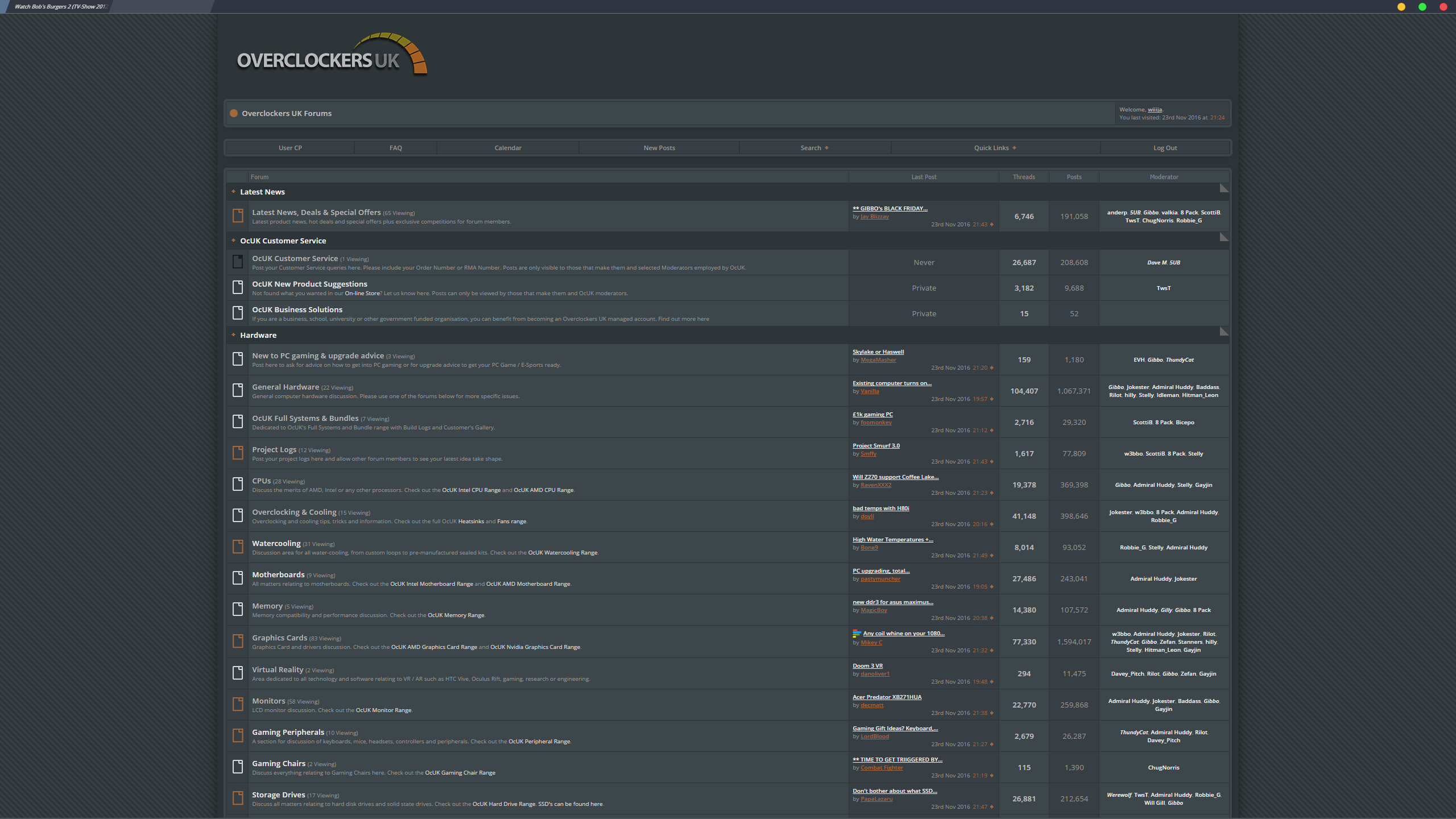Click the green maximize window button
1456x819 pixels.
click(x=1422, y=7)
